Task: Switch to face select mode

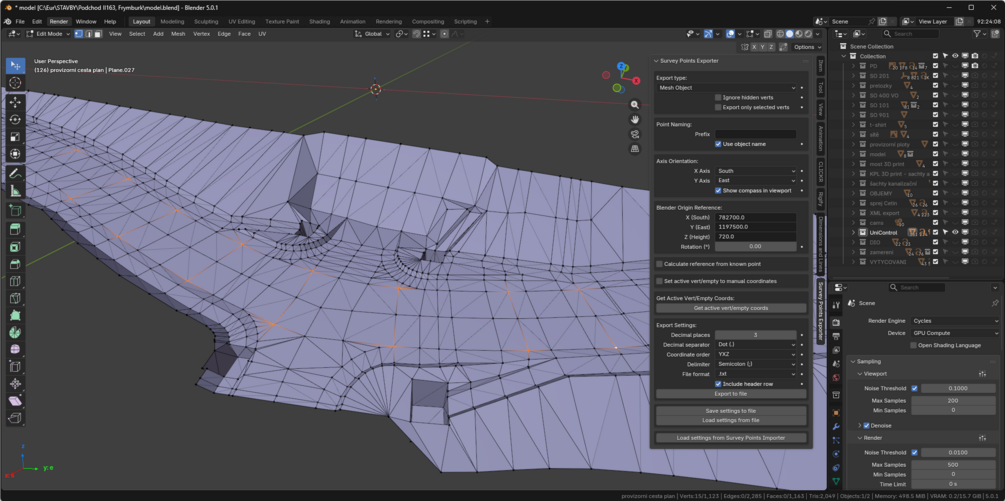Action: pos(98,34)
